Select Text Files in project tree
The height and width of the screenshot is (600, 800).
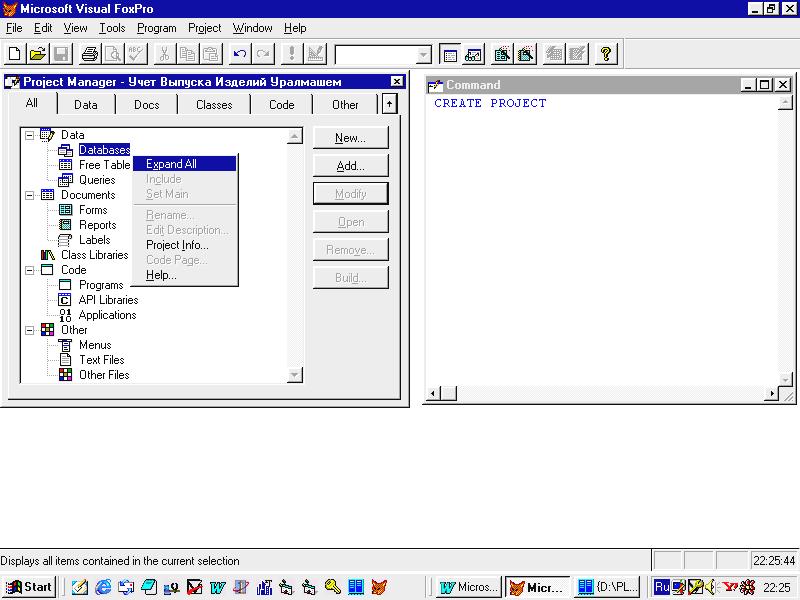(102, 360)
